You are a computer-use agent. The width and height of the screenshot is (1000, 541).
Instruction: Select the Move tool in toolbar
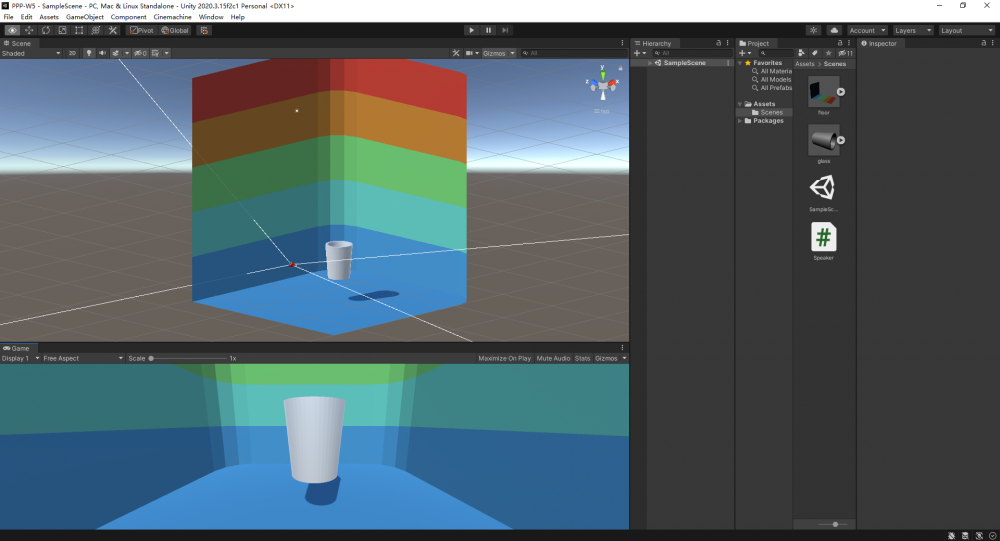(29, 30)
